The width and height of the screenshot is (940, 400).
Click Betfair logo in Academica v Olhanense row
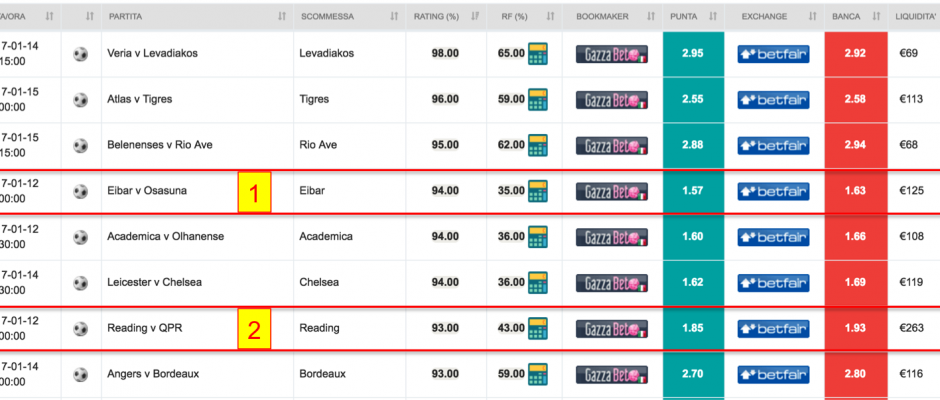tap(773, 237)
